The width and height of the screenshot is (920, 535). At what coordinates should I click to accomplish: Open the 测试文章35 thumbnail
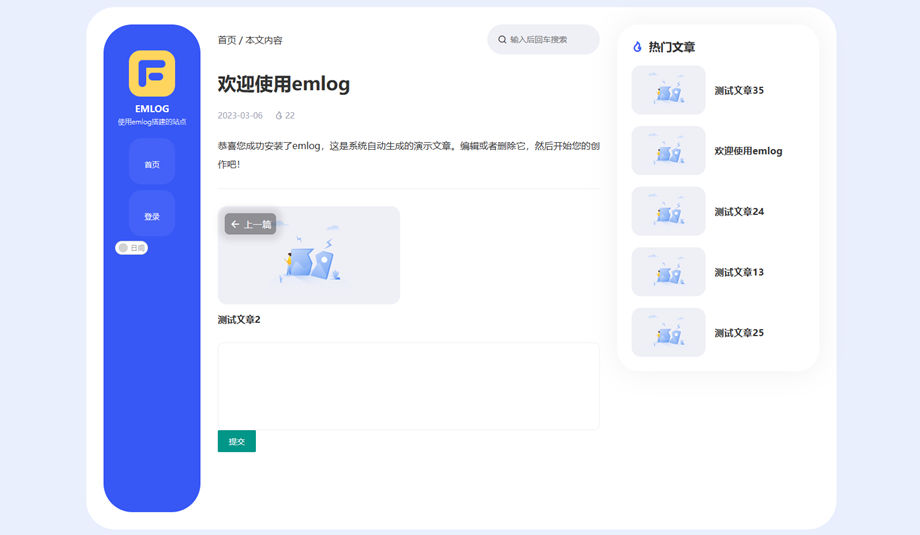(x=668, y=90)
